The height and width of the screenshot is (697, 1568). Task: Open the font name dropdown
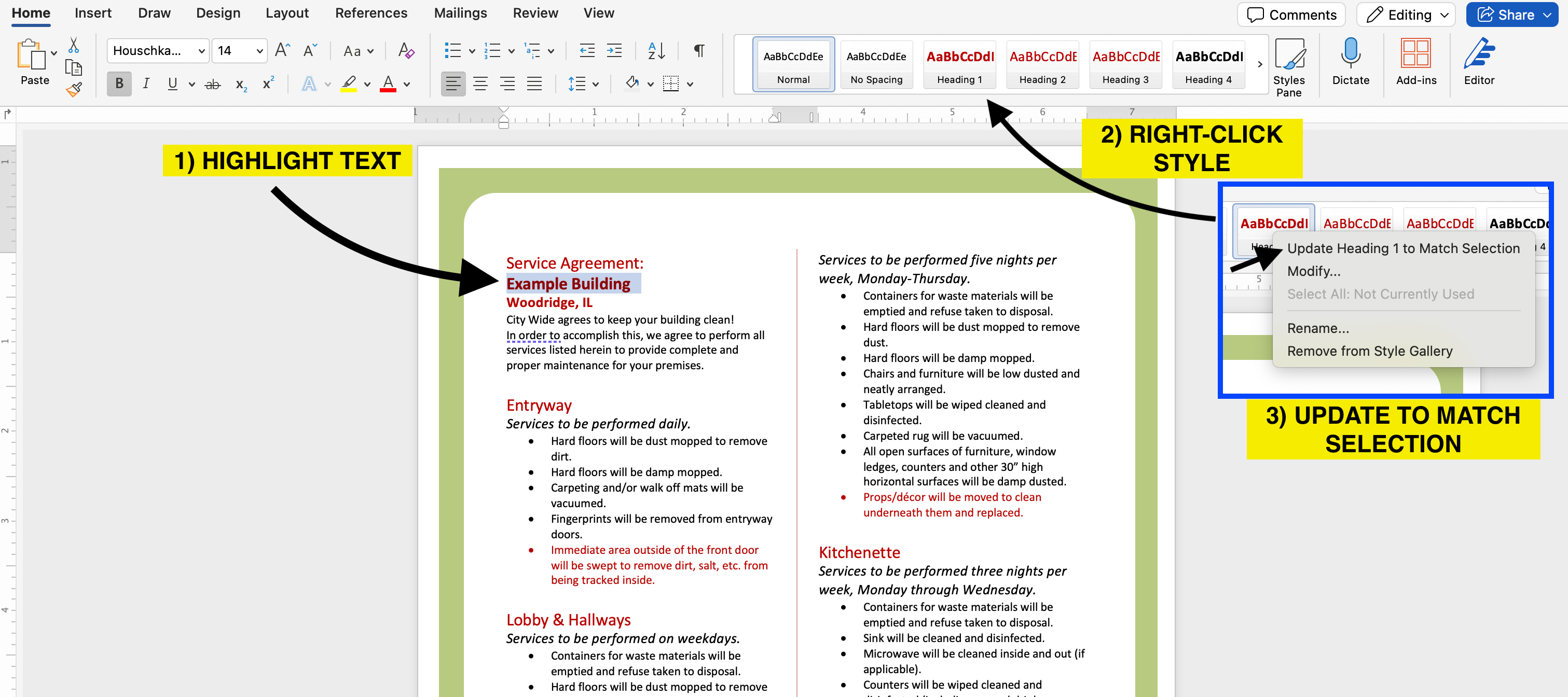pyautogui.click(x=158, y=50)
